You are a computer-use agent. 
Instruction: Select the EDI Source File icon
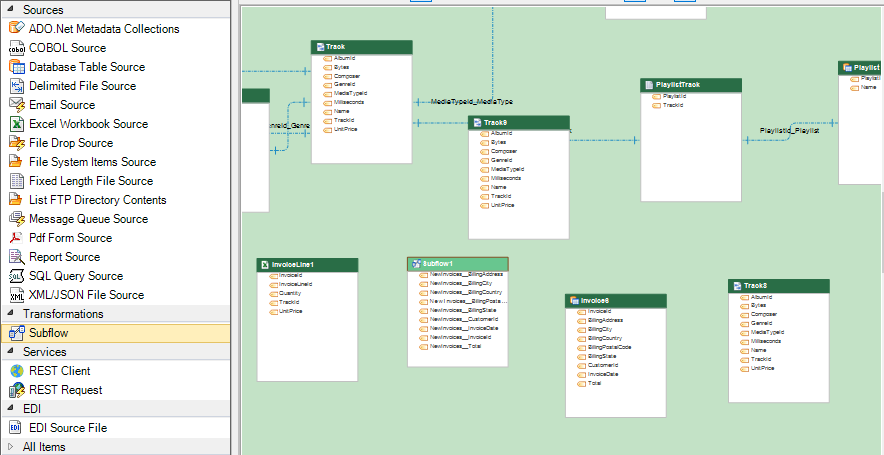[16, 428]
